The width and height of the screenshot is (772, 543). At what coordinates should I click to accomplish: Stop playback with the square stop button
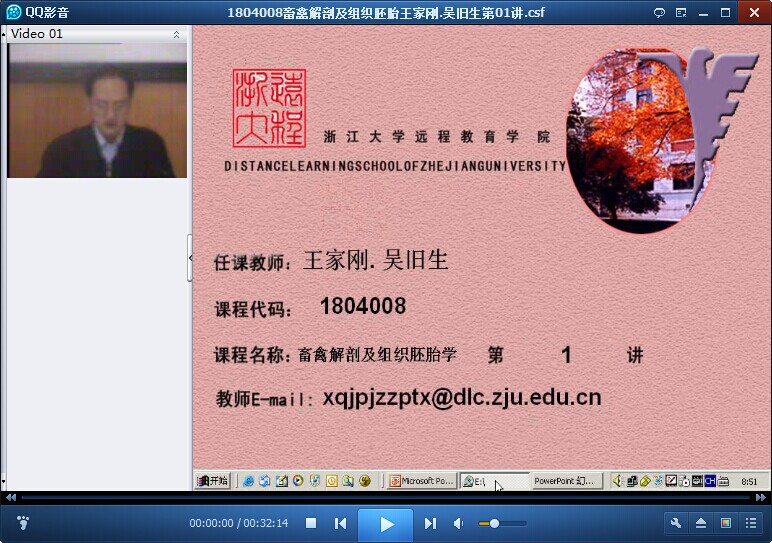coord(311,523)
